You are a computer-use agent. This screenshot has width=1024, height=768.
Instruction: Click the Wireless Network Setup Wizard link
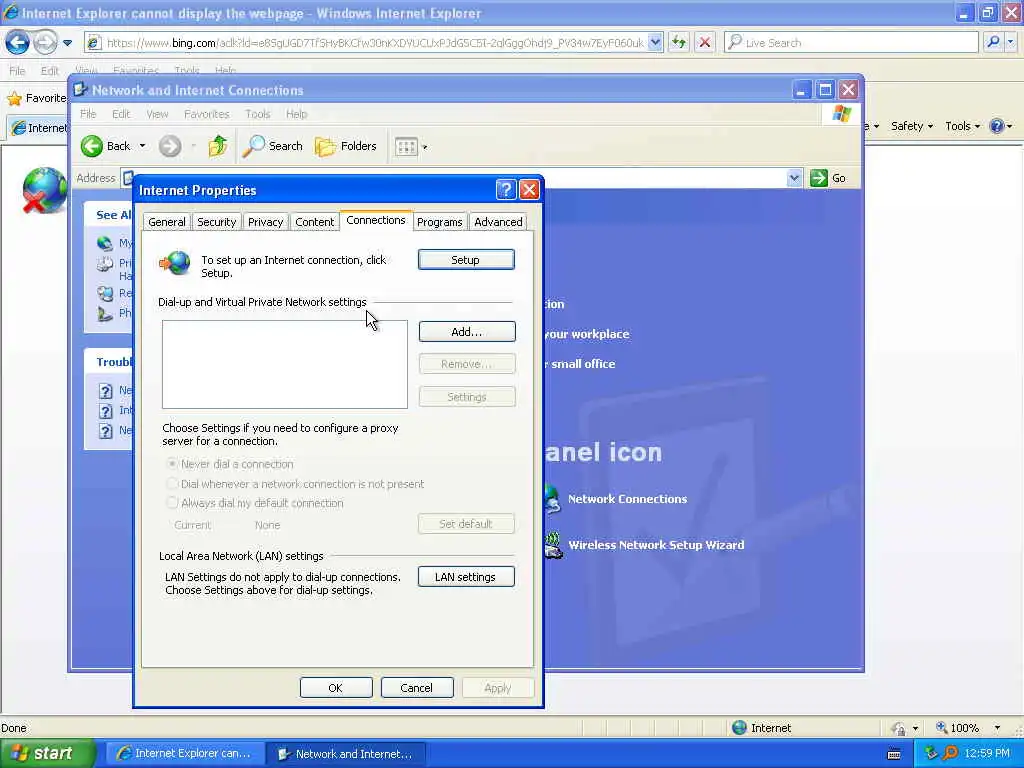(x=656, y=545)
